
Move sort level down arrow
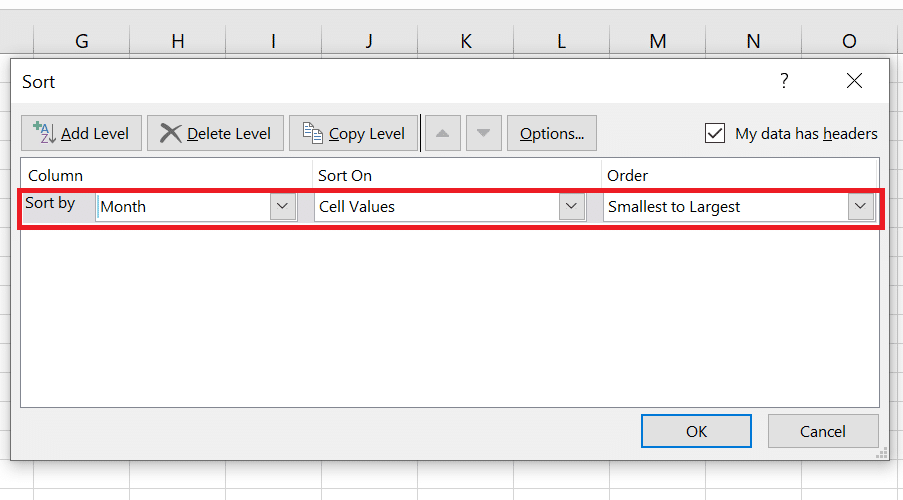pyautogui.click(x=484, y=133)
